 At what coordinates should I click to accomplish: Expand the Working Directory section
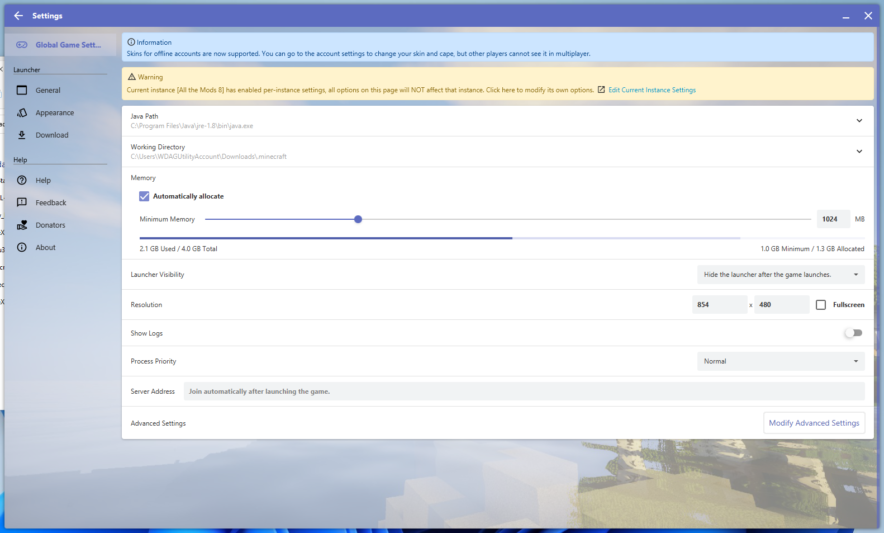pos(858,152)
